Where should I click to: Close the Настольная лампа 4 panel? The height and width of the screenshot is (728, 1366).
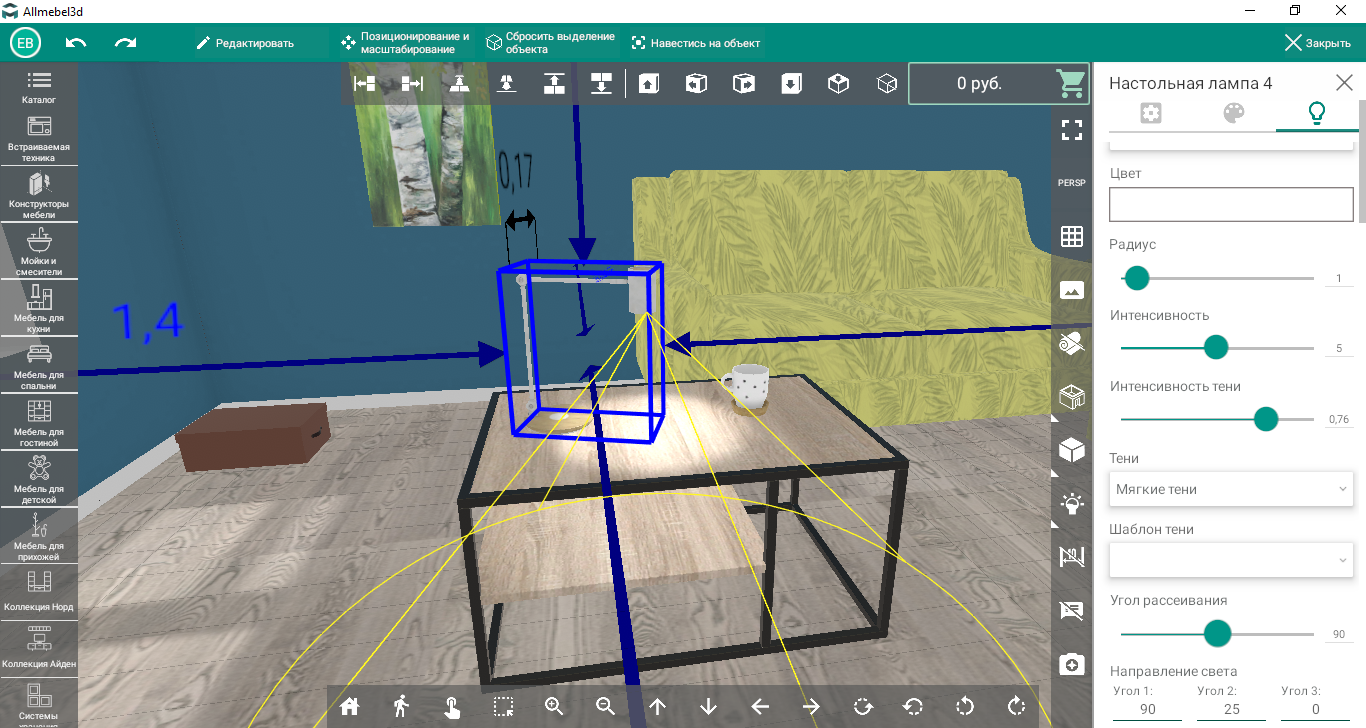[1344, 83]
